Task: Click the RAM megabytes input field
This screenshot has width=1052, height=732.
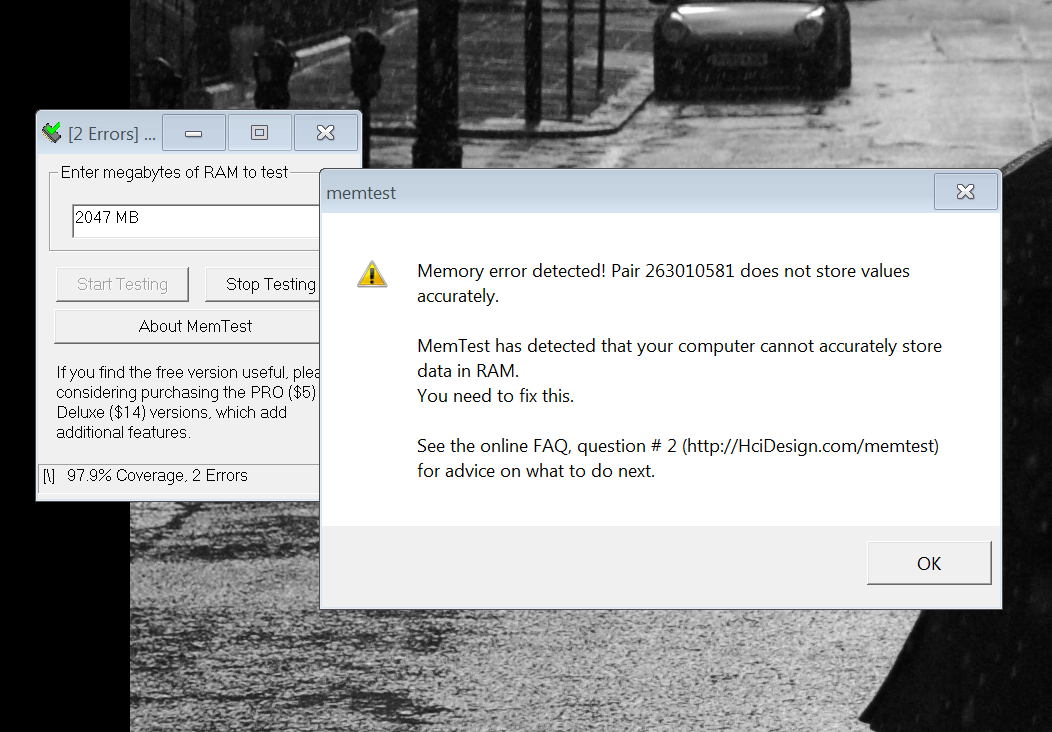Action: click(x=196, y=221)
